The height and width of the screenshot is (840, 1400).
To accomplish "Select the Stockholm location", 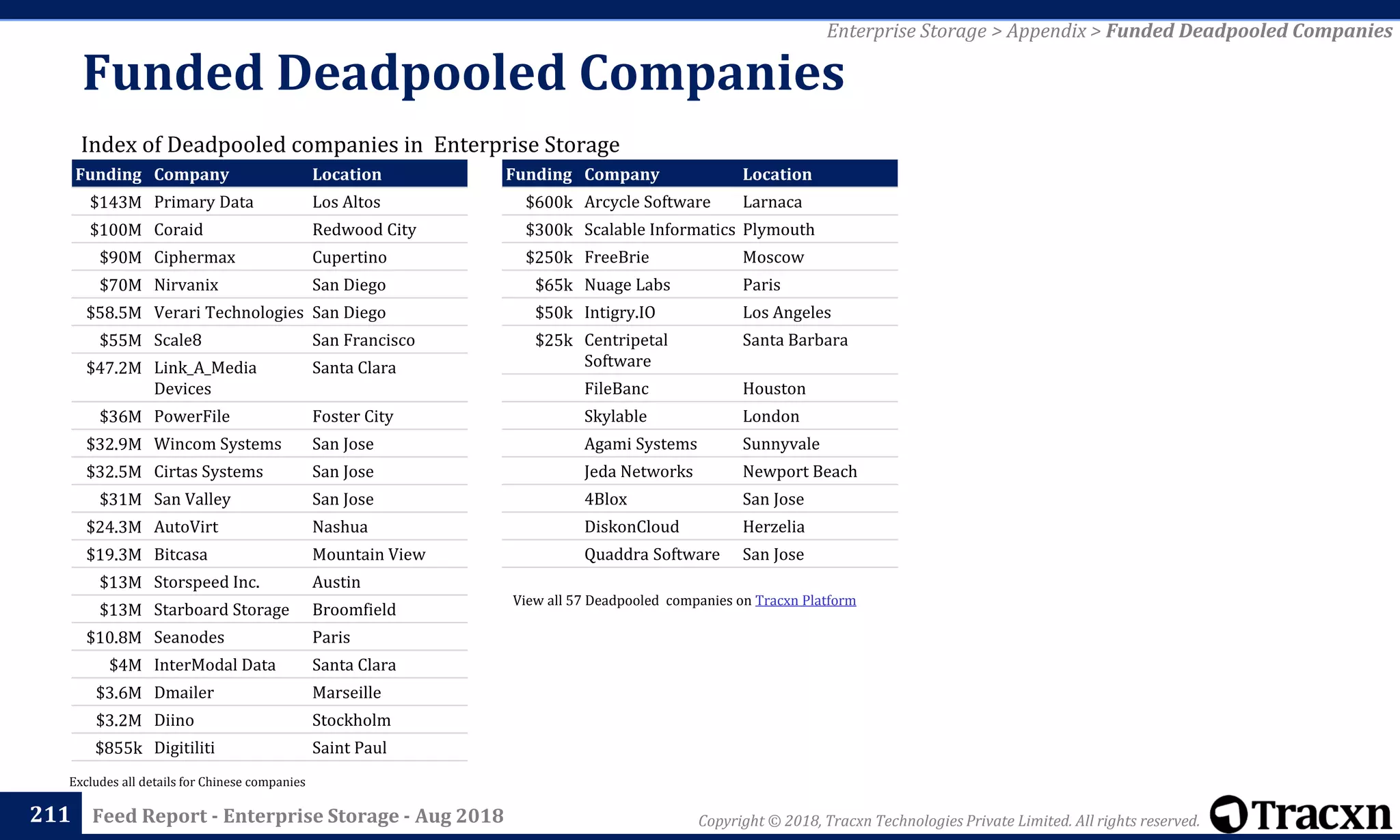I will point(351,720).
